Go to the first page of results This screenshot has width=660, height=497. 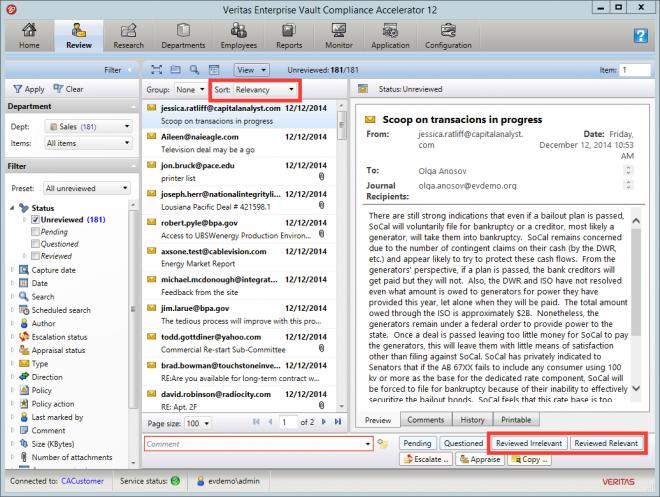pyautogui.click(x=256, y=422)
